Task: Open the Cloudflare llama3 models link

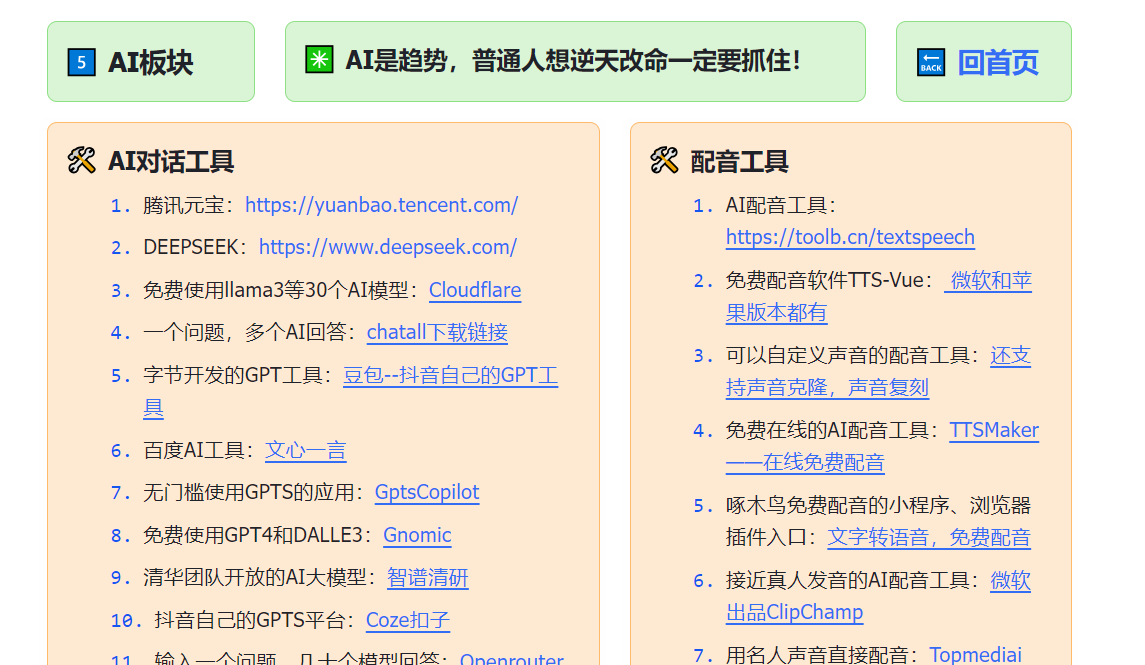Action: coord(474,290)
